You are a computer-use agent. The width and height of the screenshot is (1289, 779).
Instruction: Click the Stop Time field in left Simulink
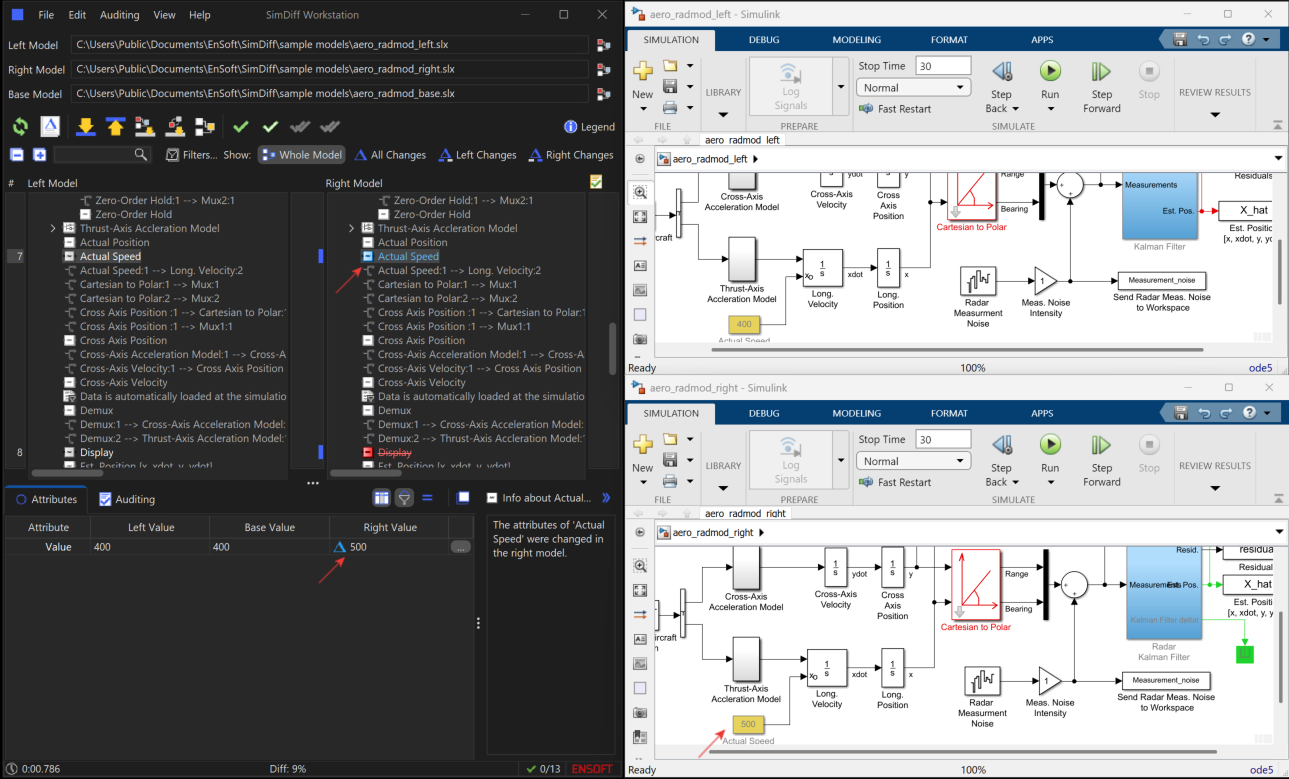(x=942, y=66)
